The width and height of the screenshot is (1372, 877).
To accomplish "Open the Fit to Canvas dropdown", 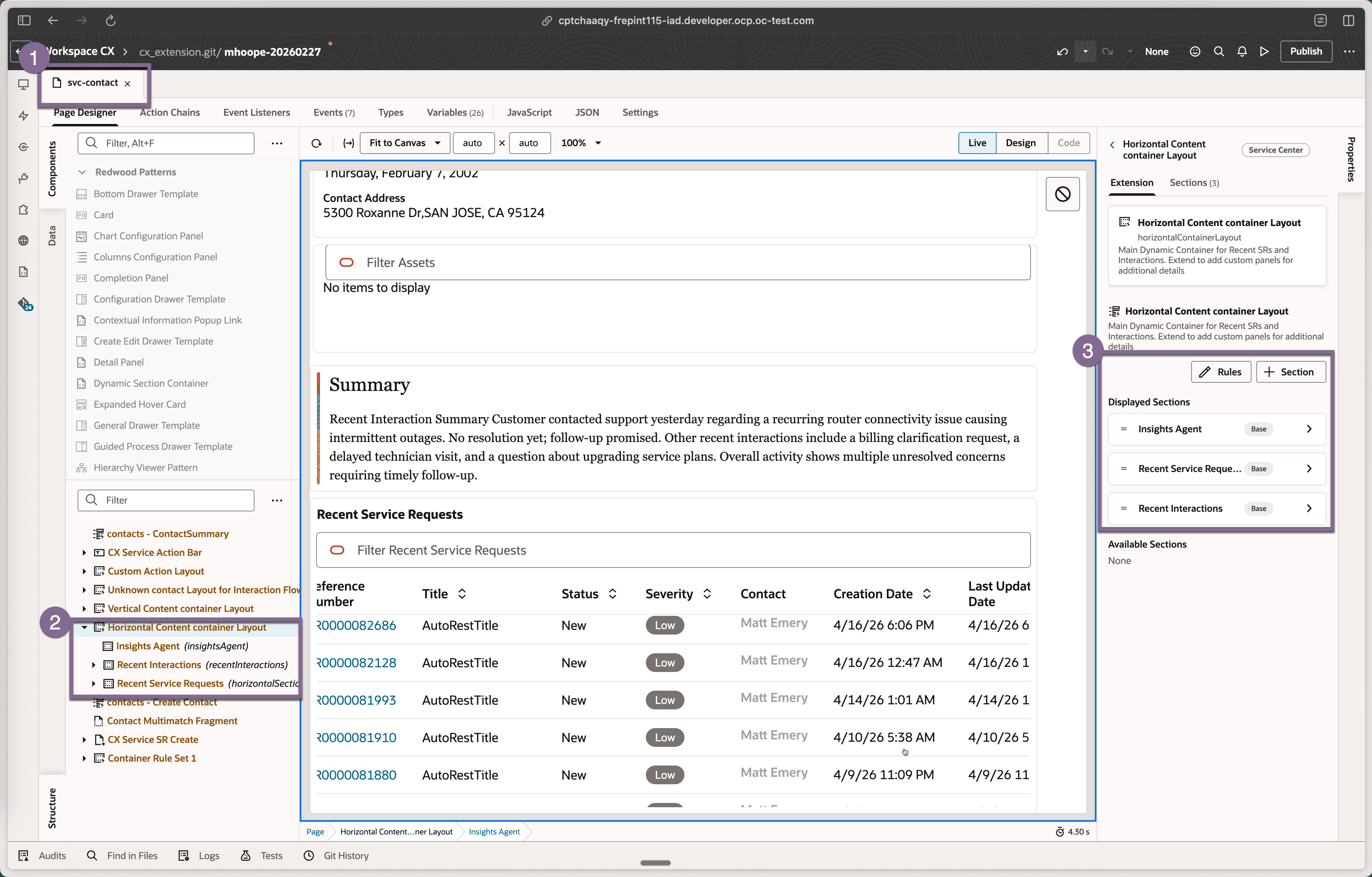I will 405,143.
